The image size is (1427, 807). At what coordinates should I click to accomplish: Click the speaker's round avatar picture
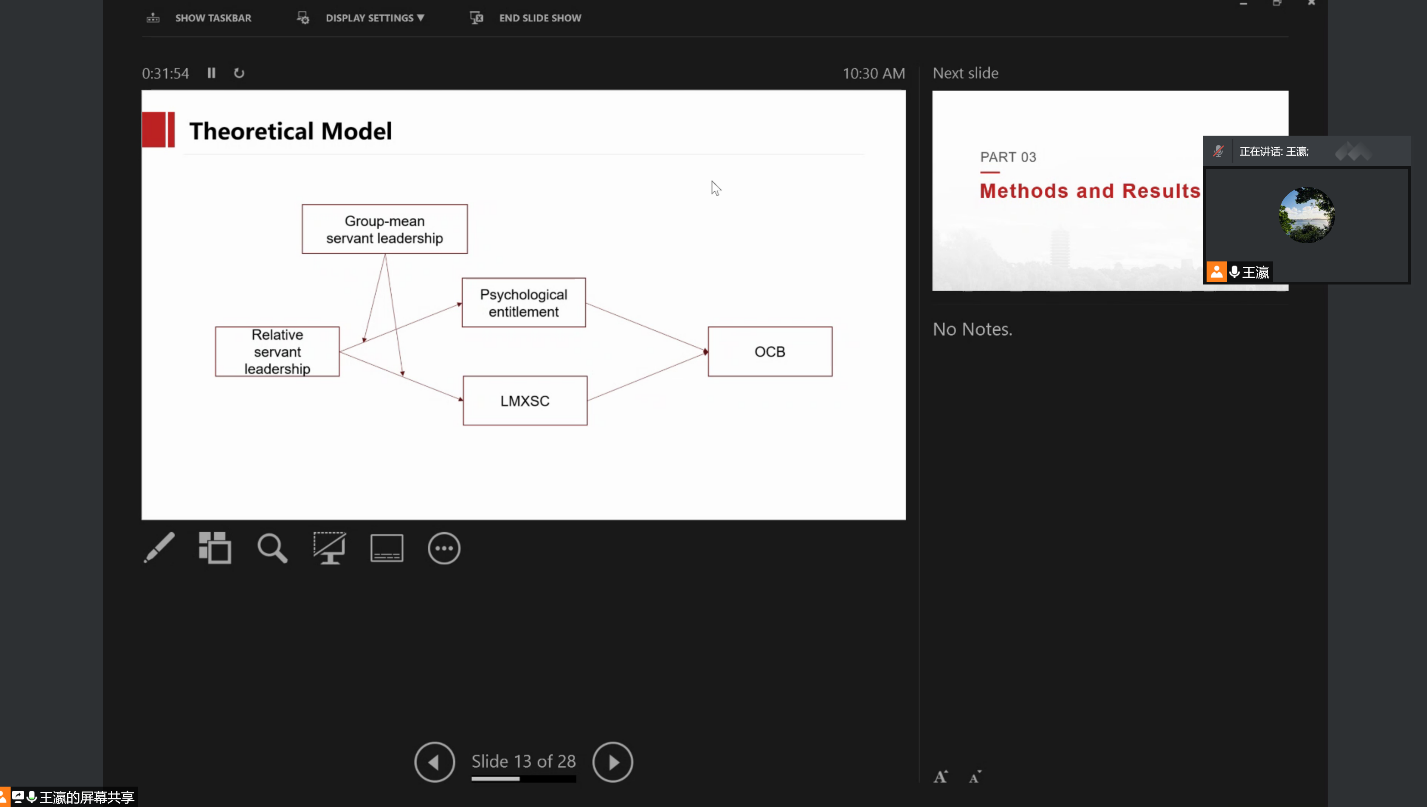(x=1306, y=215)
